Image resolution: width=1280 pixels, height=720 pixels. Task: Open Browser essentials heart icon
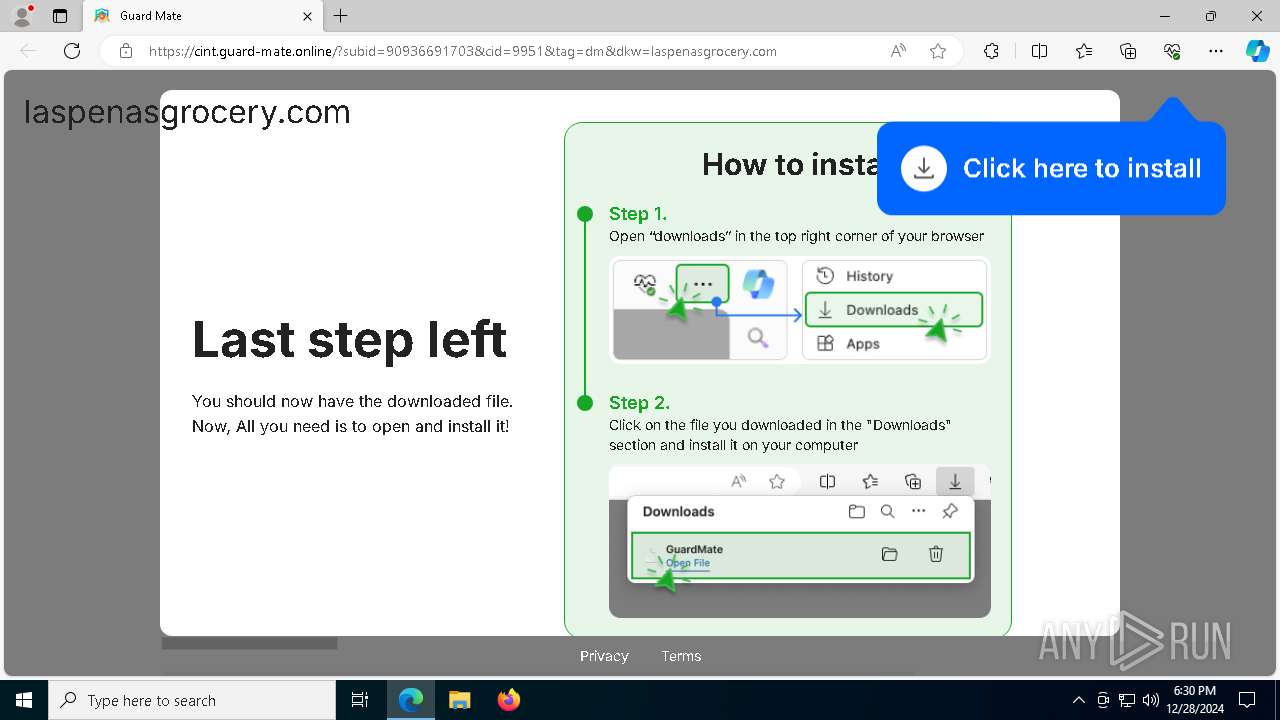(x=1172, y=51)
